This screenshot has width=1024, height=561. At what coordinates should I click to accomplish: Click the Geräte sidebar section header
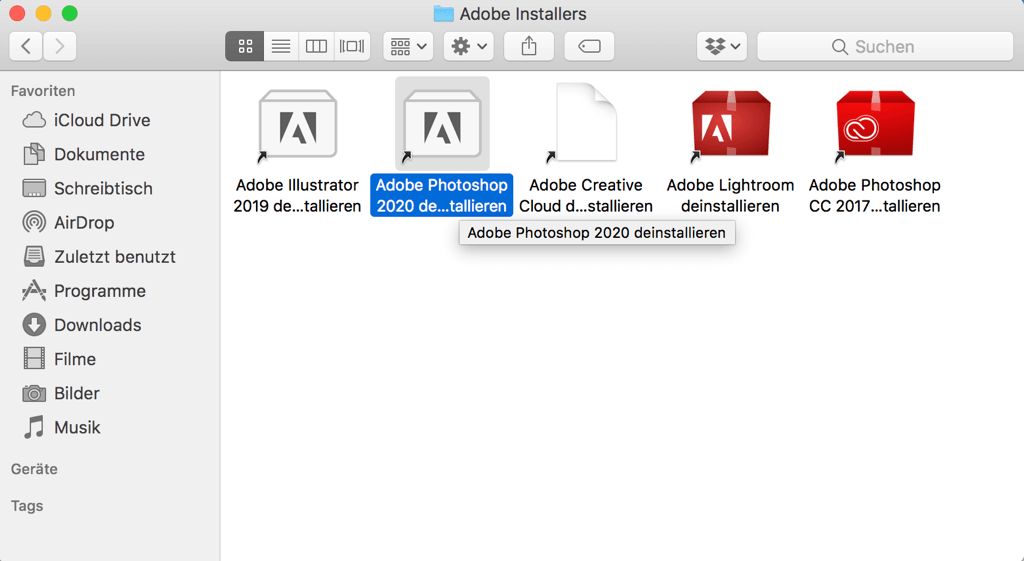[34, 469]
